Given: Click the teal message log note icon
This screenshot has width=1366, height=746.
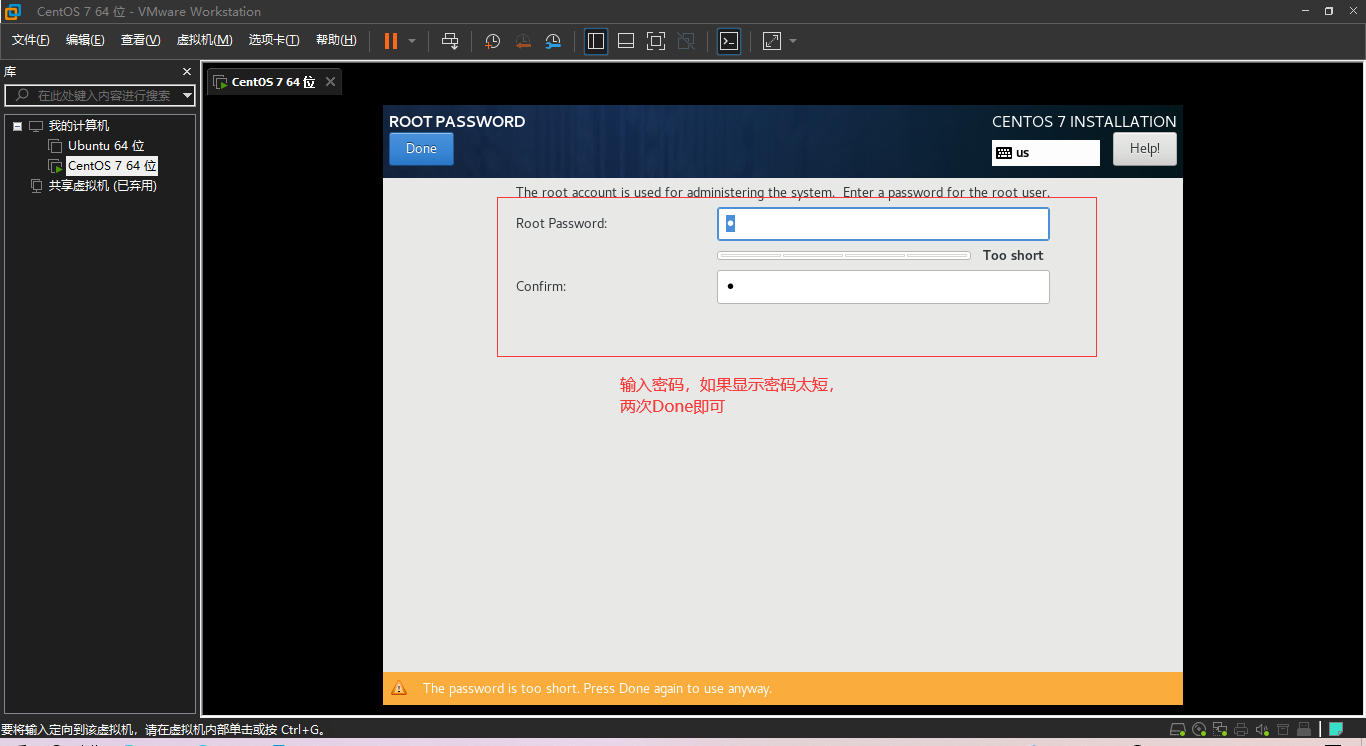Looking at the screenshot, I should tap(1336, 729).
